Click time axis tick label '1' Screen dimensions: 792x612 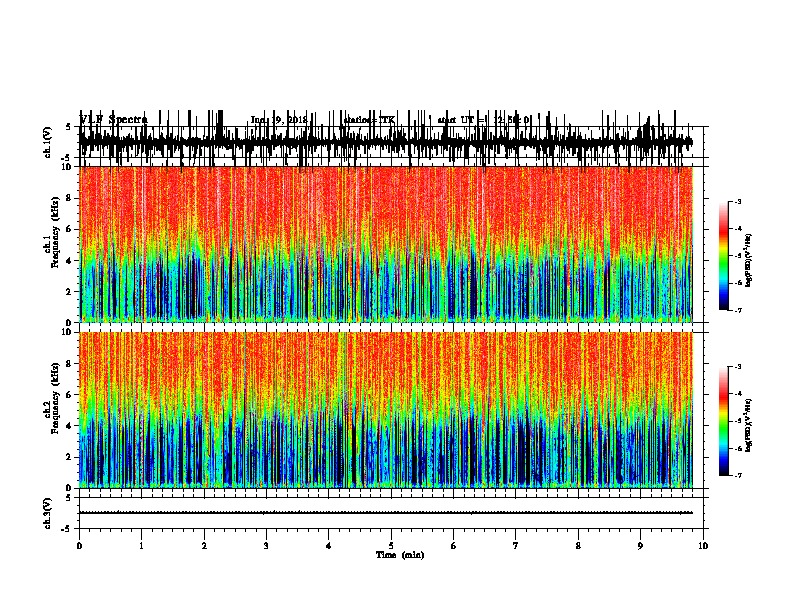[141, 546]
